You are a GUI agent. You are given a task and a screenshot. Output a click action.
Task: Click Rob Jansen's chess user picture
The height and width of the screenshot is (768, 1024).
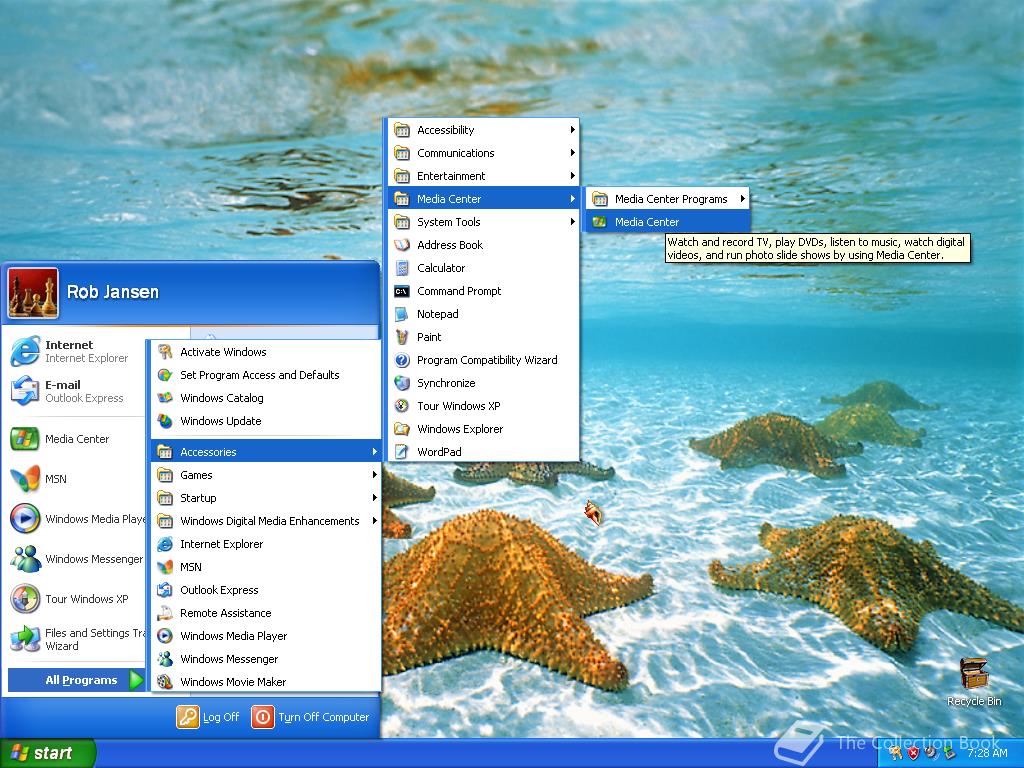pos(33,293)
